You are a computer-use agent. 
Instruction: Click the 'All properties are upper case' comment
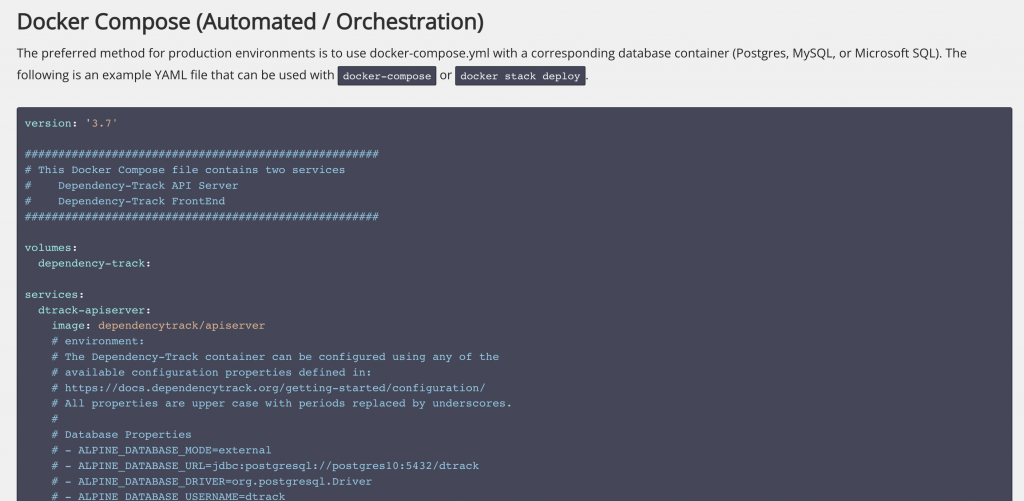287,403
